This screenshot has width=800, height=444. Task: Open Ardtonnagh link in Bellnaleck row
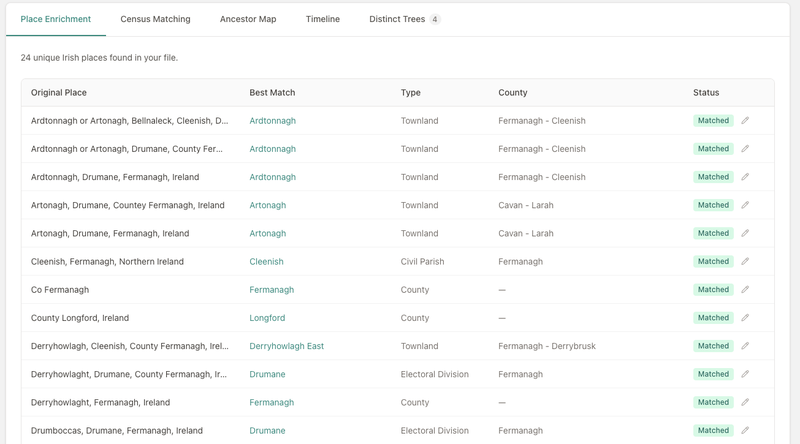(272, 120)
